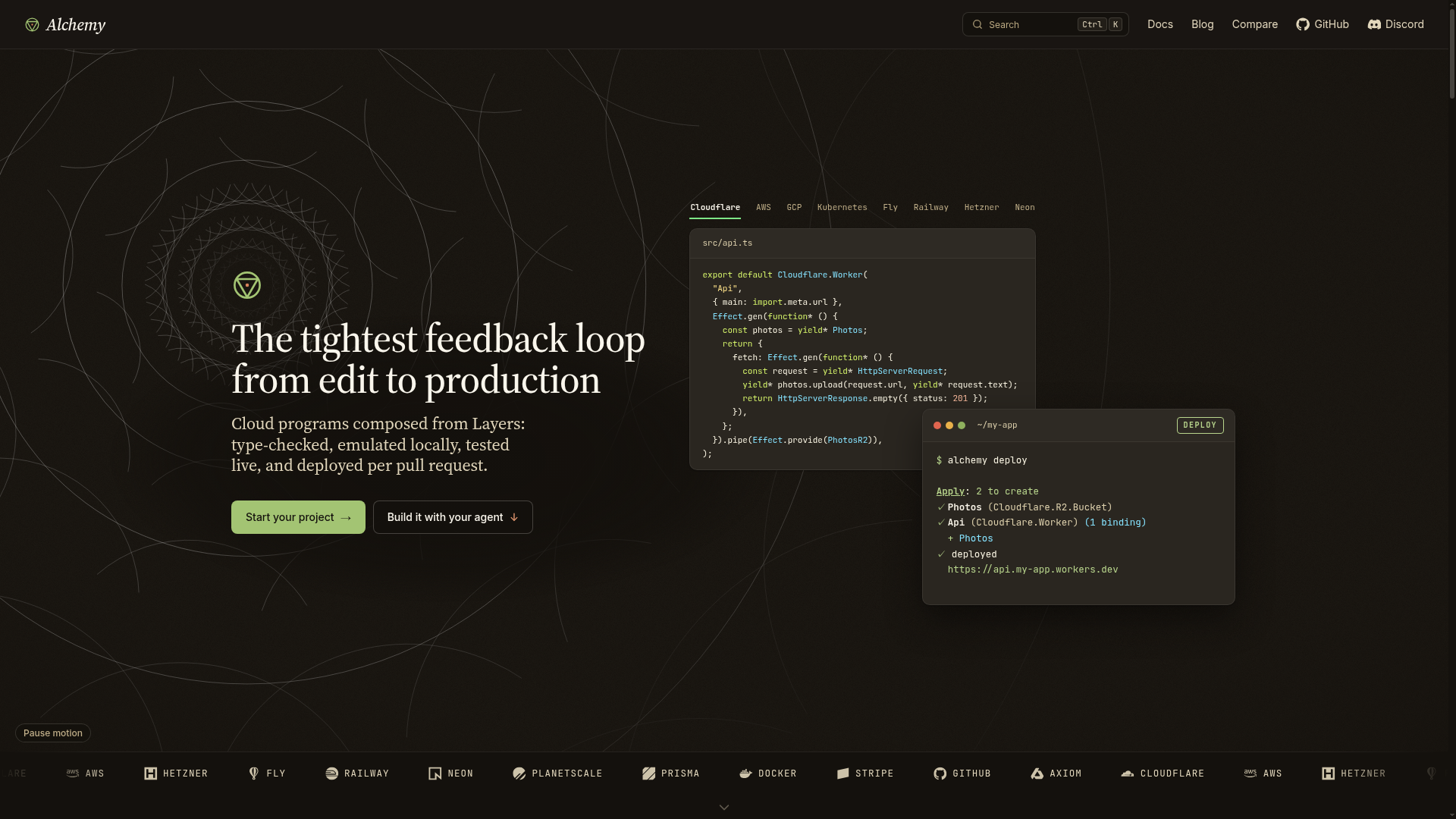Click the page vertical scrollbar thumb

[1451, 55]
